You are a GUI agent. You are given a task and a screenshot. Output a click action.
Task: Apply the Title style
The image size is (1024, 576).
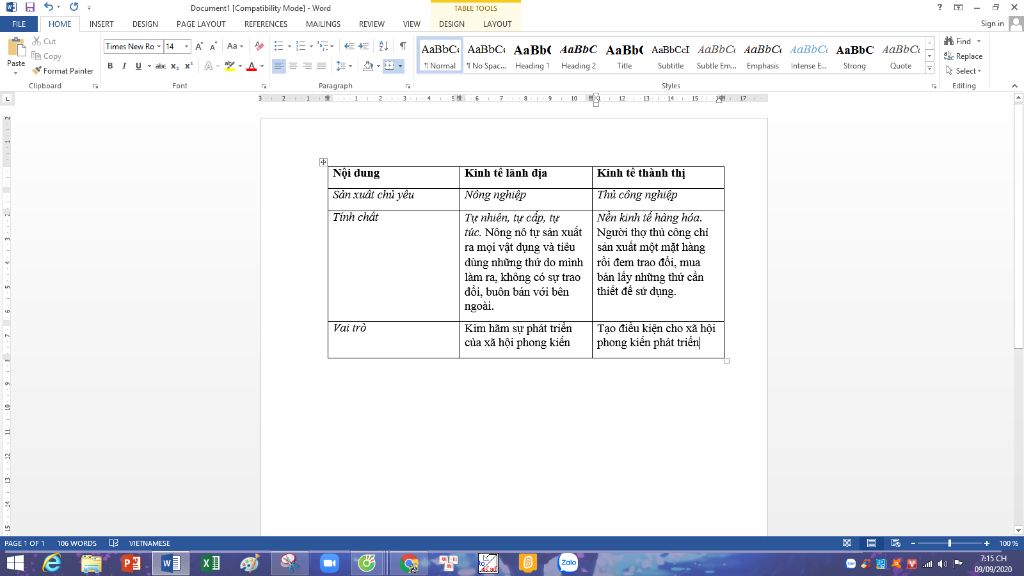(624, 56)
